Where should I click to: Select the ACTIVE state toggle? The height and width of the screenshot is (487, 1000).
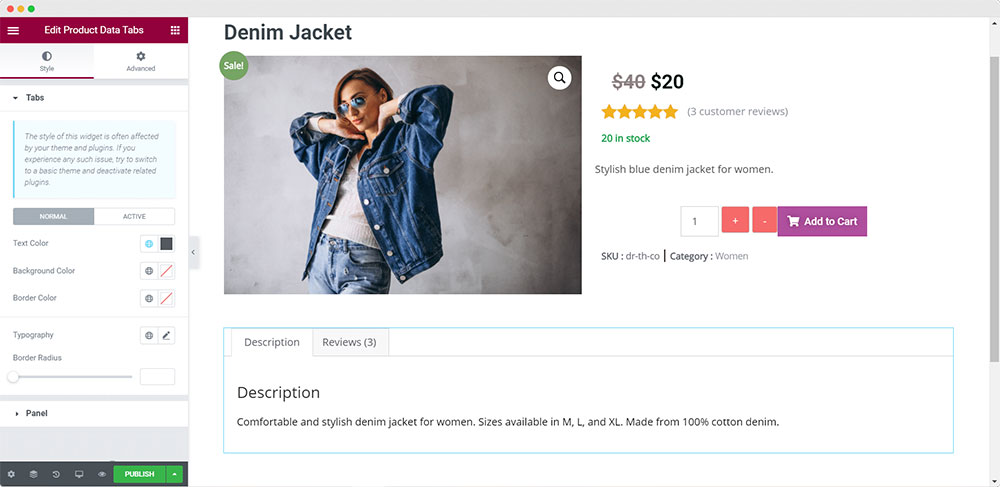pyautogui.click(x=135, y=216)
